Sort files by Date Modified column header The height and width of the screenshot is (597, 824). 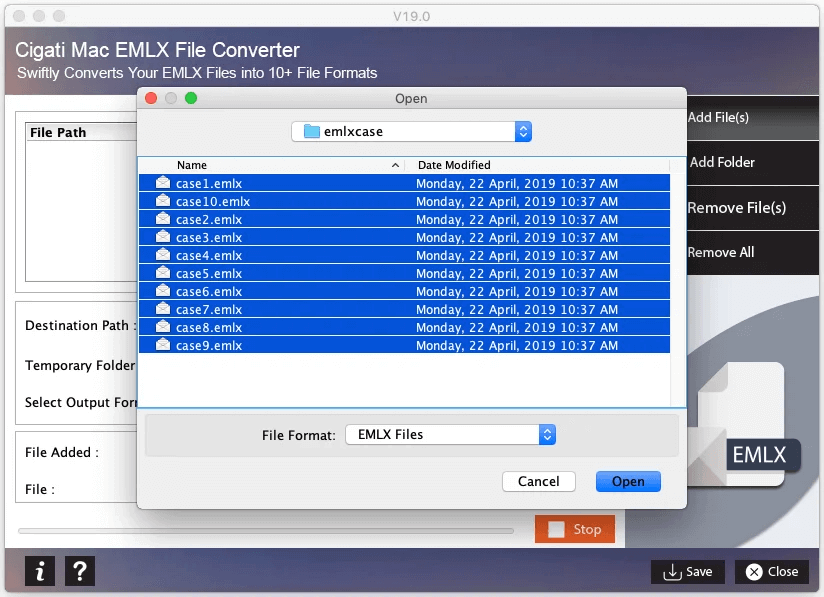point(538,165)
